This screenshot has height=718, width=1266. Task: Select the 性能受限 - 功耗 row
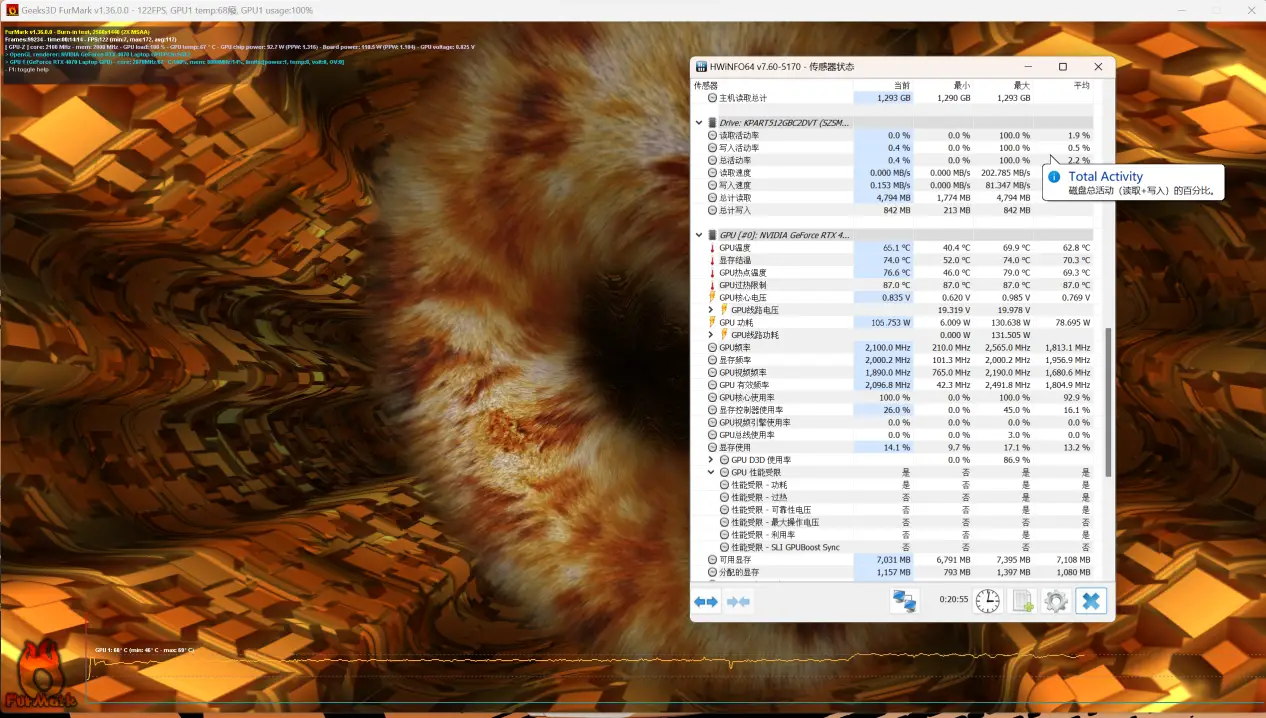pyautogui.click(x=893, y=485)
